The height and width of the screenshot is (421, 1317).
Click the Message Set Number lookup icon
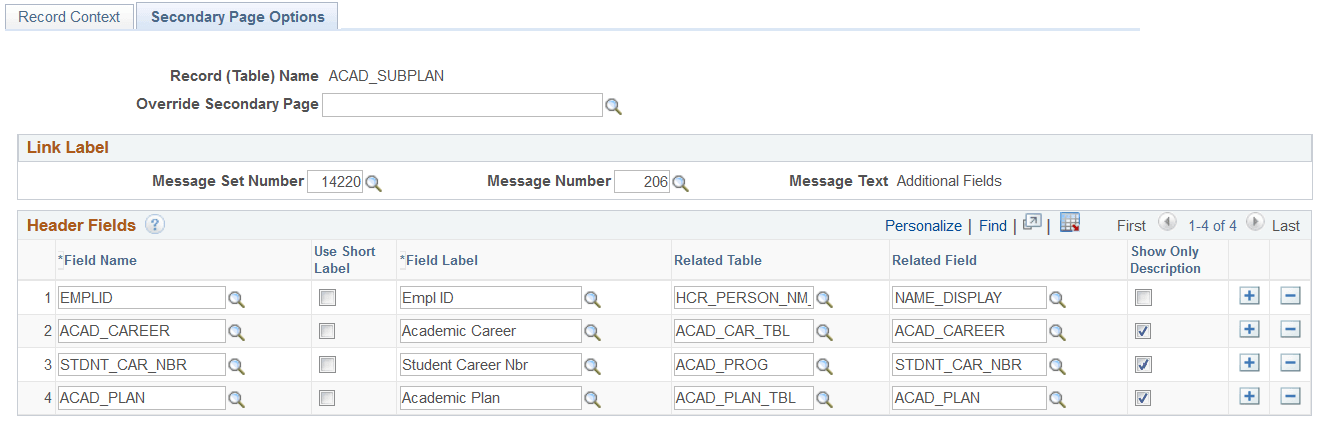point(373,183)
